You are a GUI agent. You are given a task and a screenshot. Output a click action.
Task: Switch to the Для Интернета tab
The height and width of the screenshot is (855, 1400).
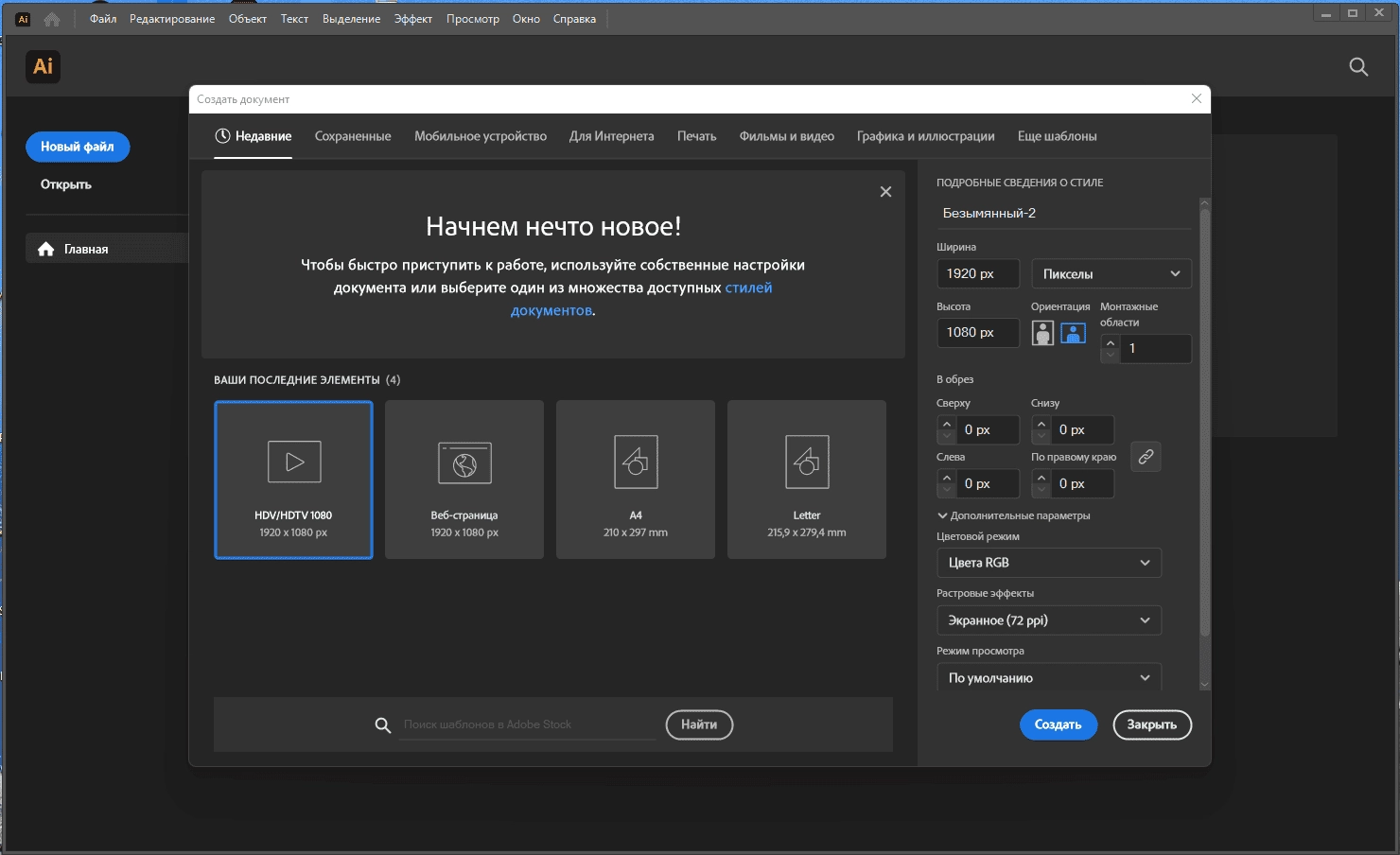pos(611,136)
